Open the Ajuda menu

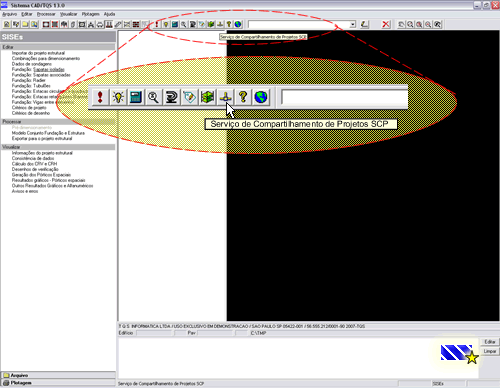coord(109,14)
